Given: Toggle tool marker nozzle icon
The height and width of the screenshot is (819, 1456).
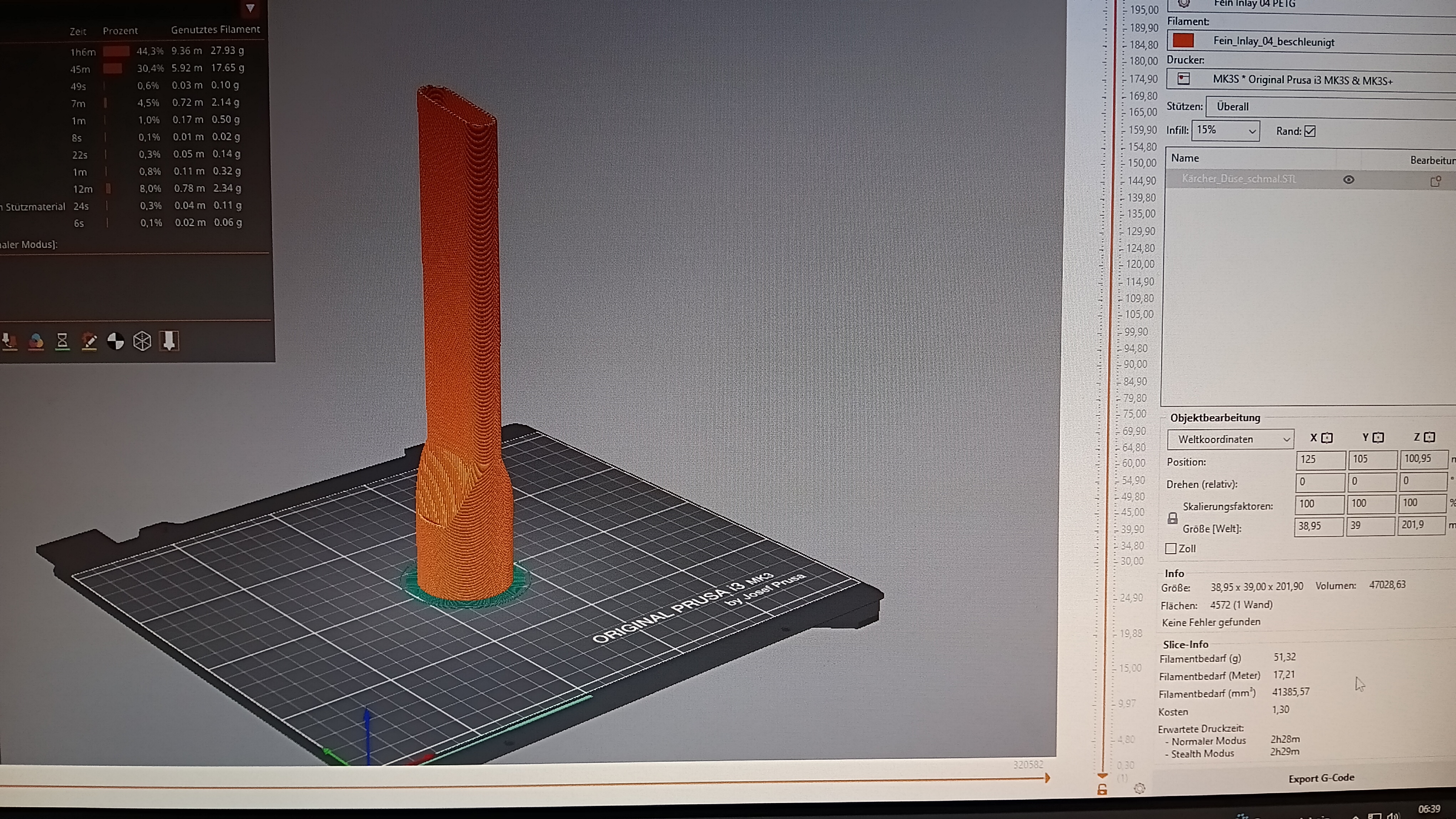Looking at the screenshot, I should (169, 341).
